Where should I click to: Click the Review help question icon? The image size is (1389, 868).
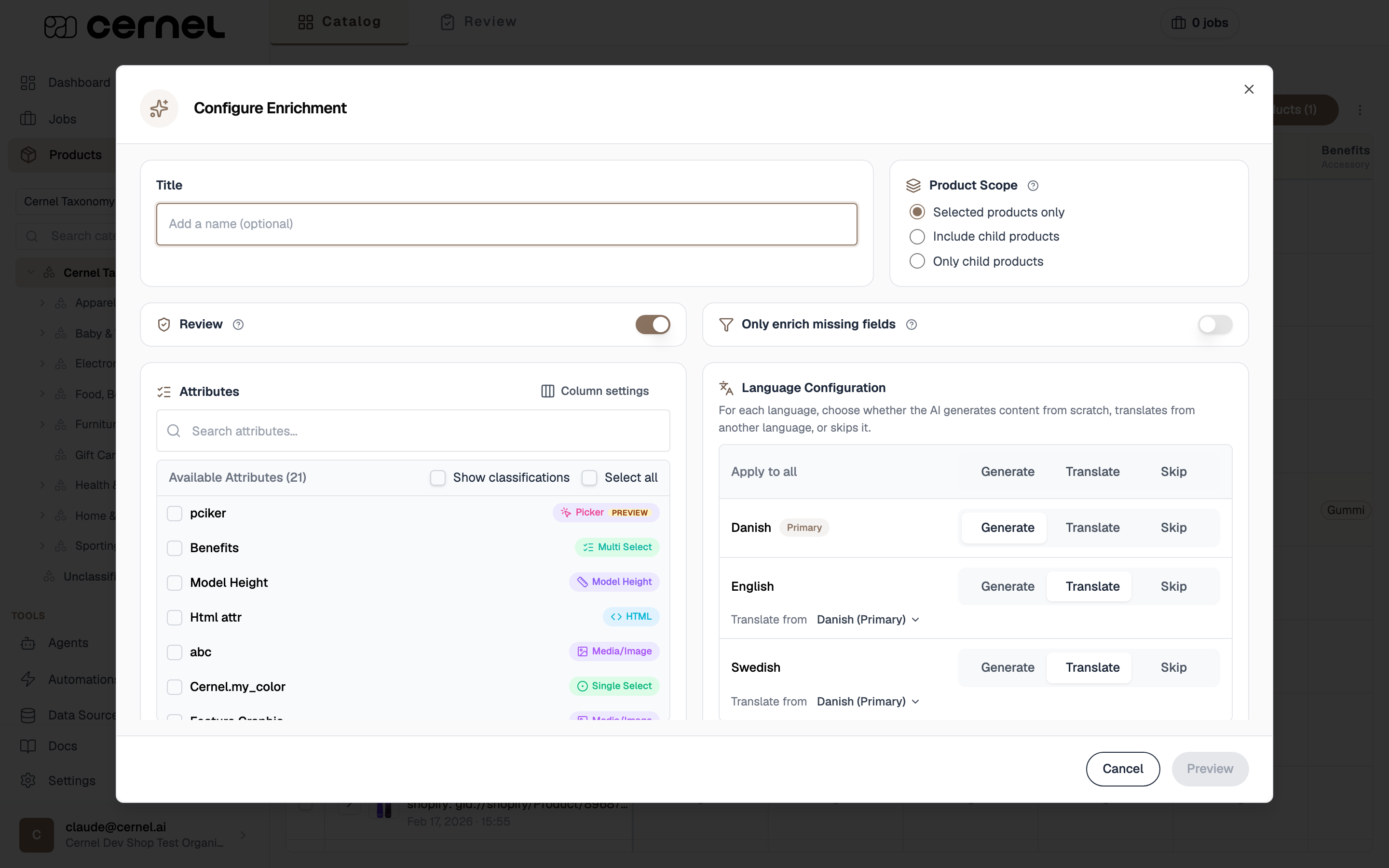click(x=238, y=325)
